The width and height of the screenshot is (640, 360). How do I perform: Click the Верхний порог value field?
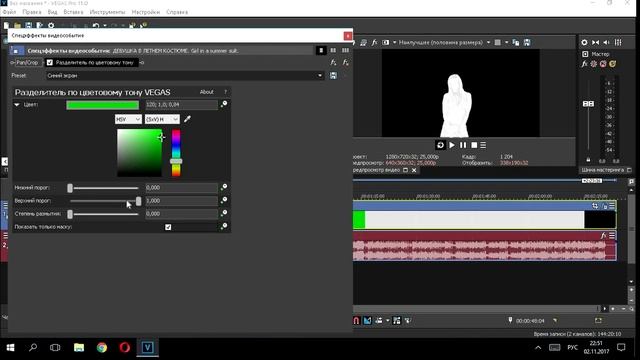181,201
